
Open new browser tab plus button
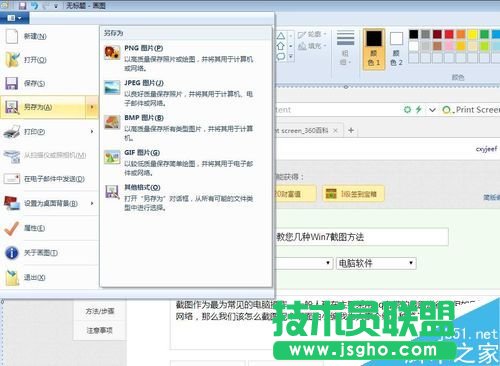[x=351, y=130]
